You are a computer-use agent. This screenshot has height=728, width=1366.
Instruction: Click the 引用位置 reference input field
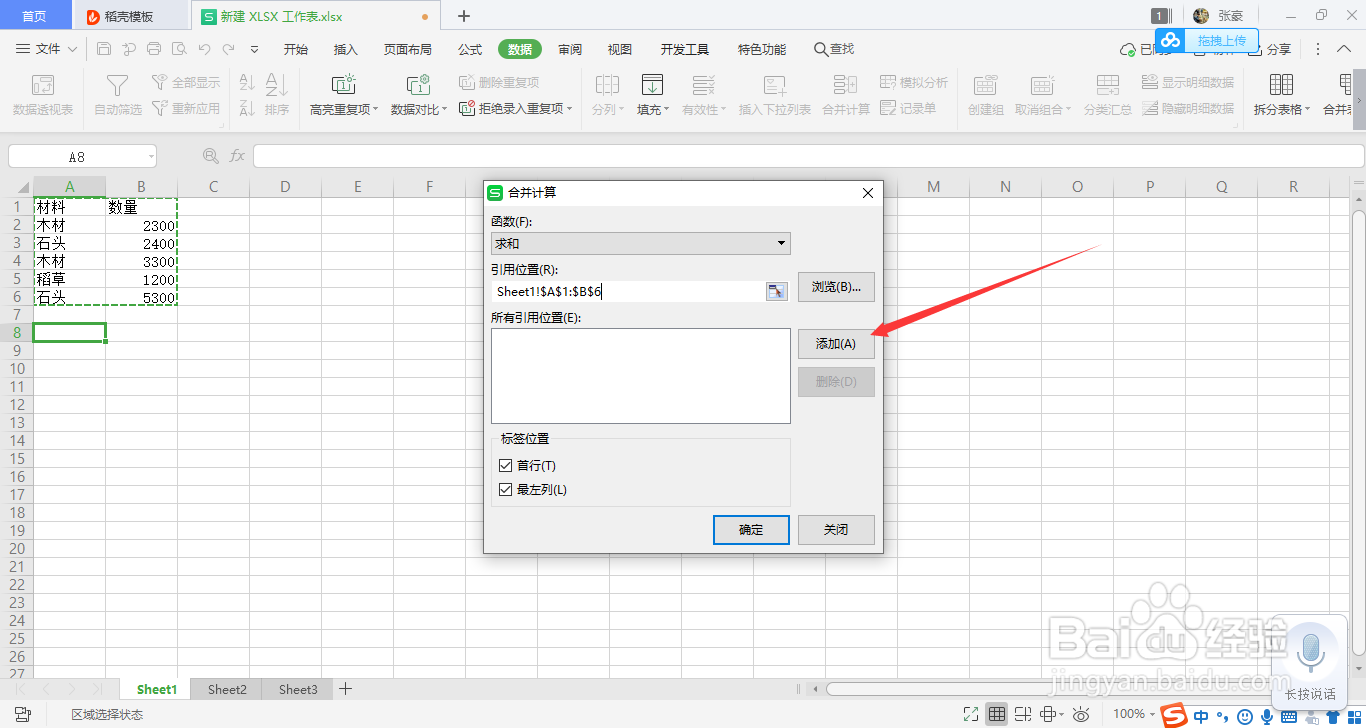(628, 291)
